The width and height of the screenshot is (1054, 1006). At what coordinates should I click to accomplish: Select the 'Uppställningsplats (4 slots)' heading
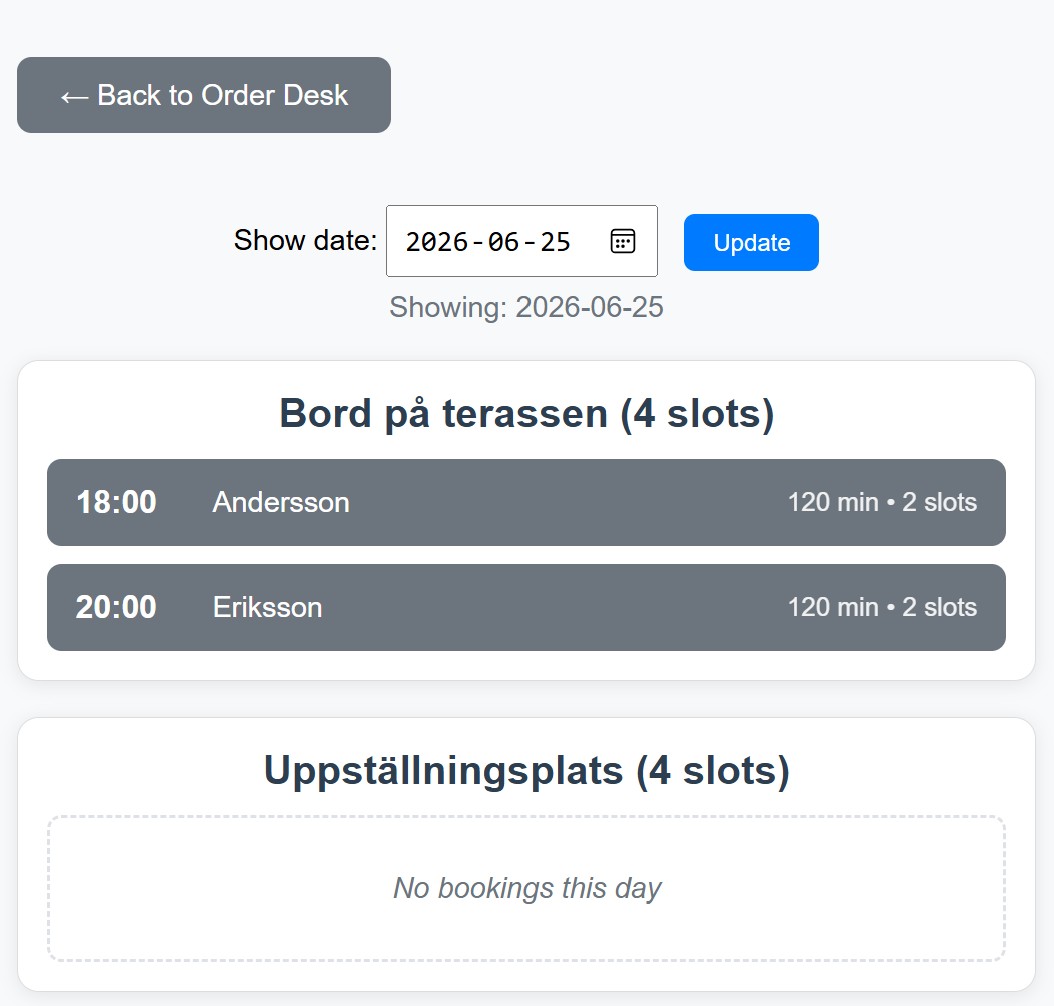click(x=526, y=771)
